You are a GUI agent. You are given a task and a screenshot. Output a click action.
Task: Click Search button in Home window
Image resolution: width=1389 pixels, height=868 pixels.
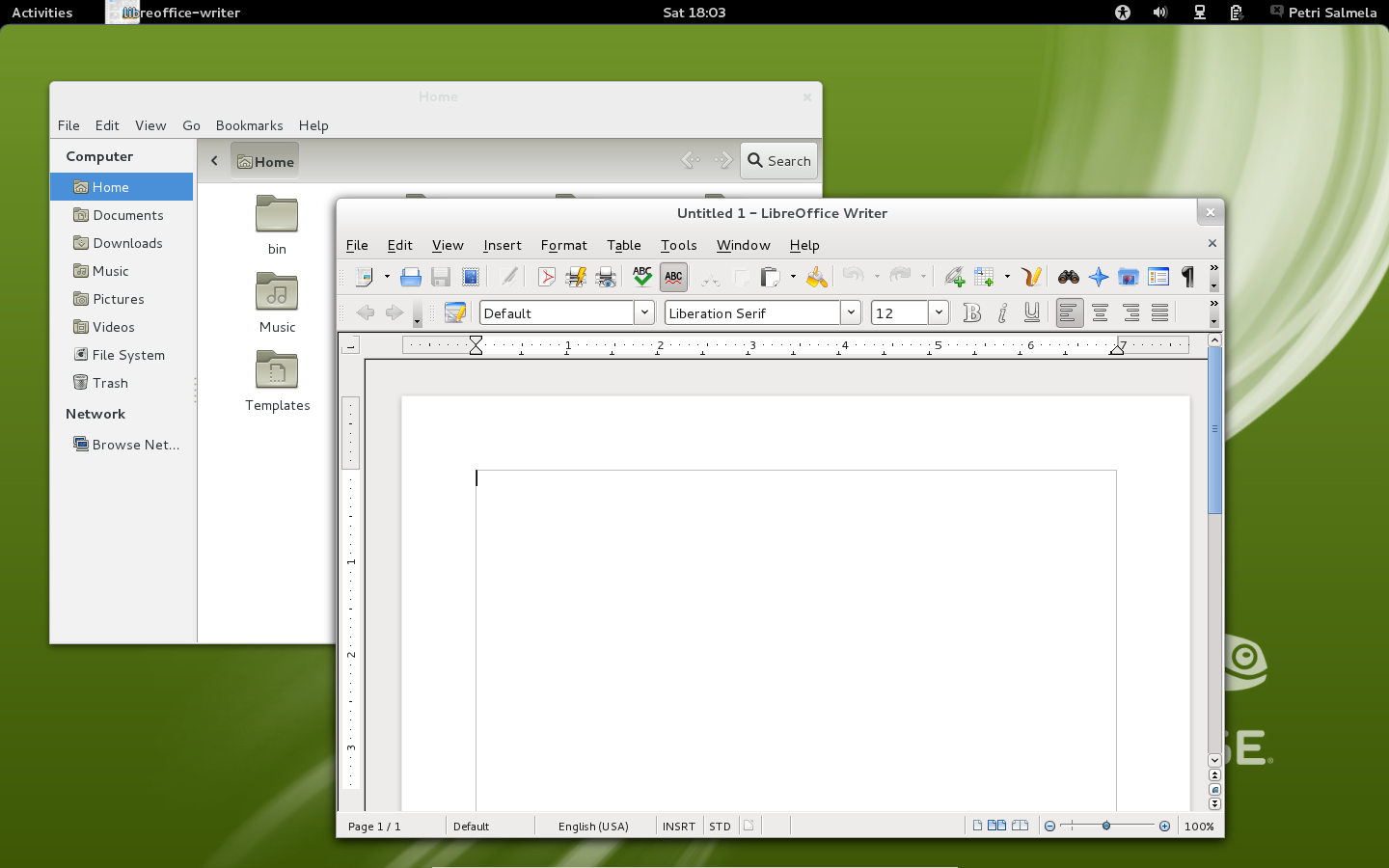[778, 161]
